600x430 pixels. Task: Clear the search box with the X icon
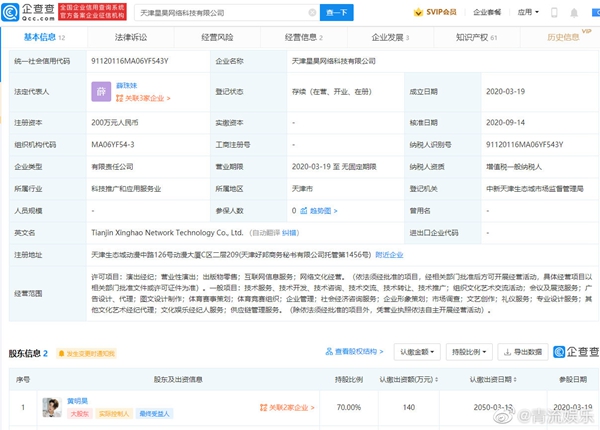click(x=312, y=13)
